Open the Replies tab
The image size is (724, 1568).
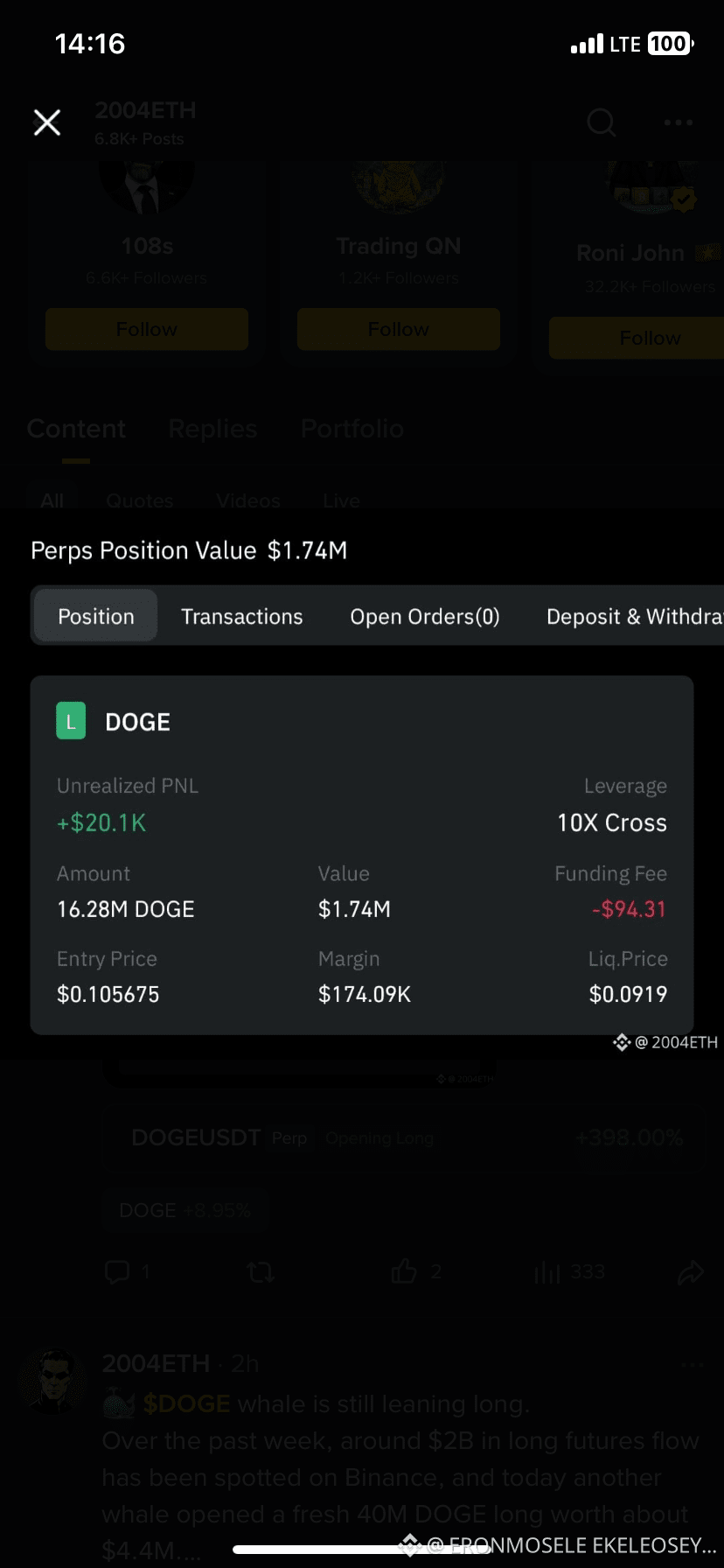(x=212, y=429)
